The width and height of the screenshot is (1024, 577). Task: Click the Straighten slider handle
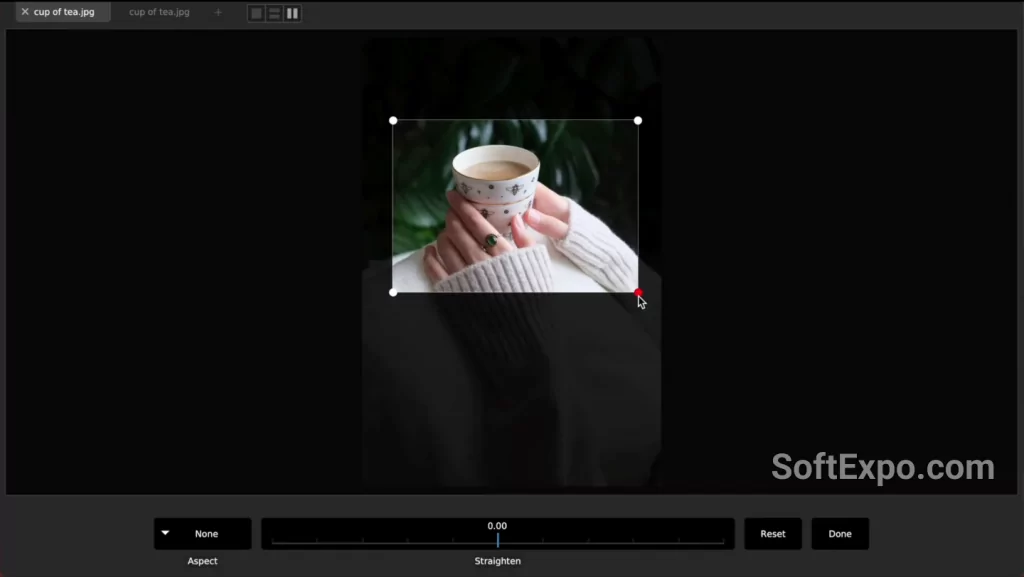coord(497,542)
